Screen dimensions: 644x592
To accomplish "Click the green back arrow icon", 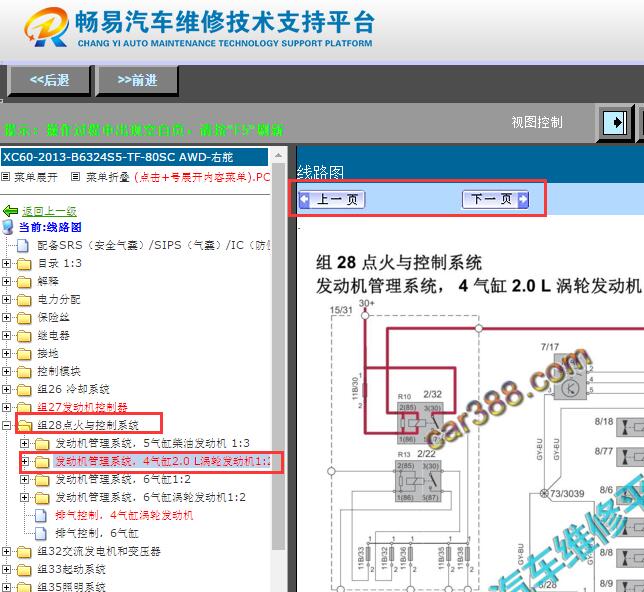I will point(10,211).
